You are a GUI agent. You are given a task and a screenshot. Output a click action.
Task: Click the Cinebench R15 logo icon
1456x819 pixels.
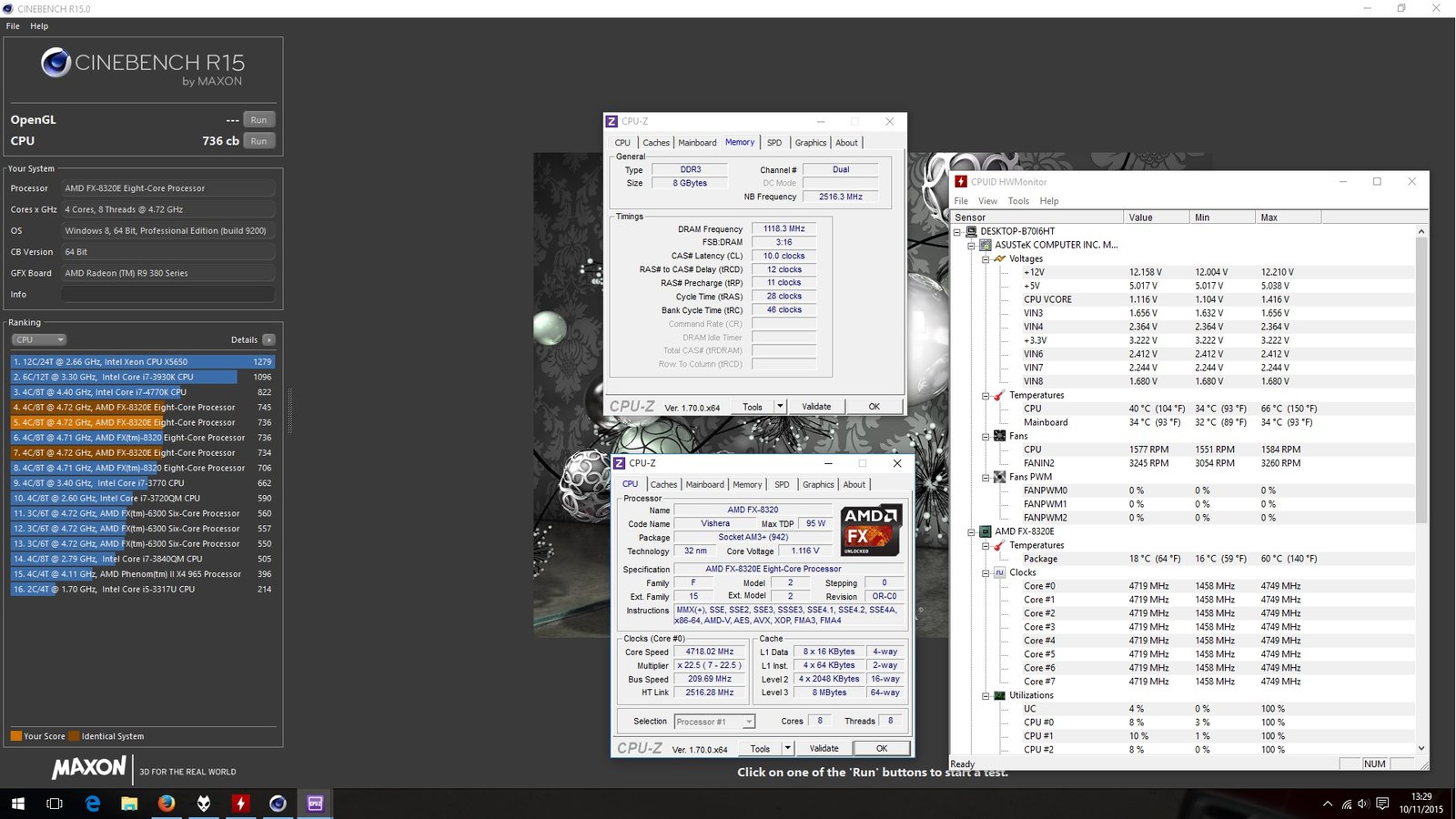[56, 63]
